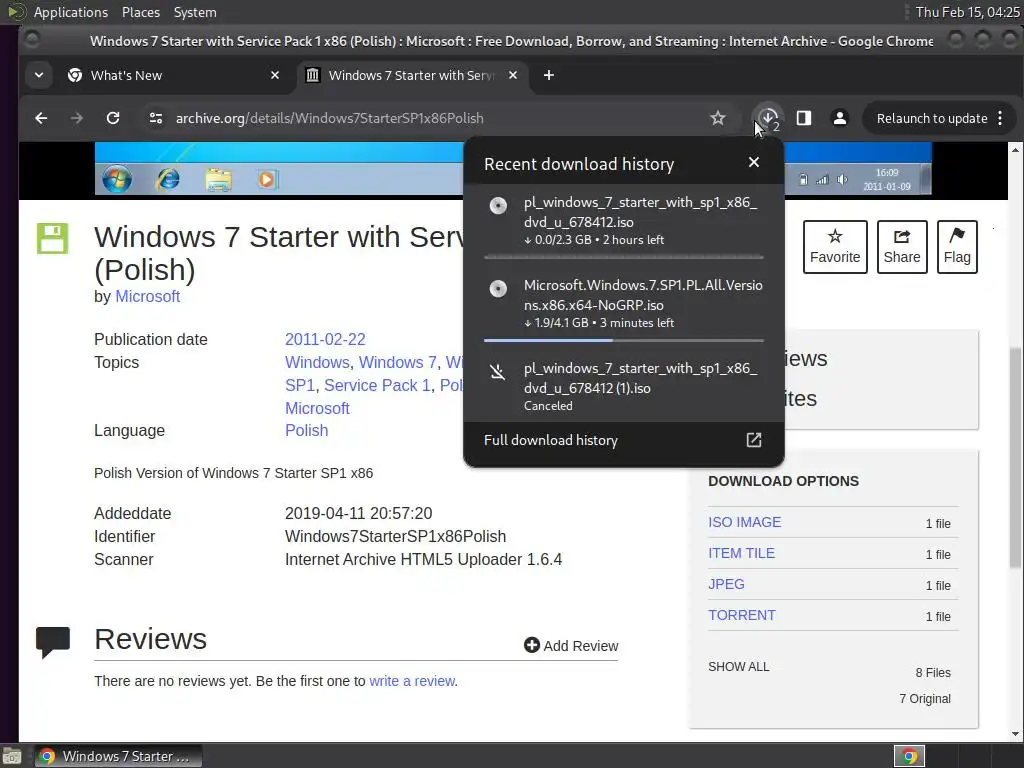This screenshot has height=768, width=1024.
Task: Click the canceled pl_windows_7_starter (1).iso entry
Action: [x=623, y=387]
